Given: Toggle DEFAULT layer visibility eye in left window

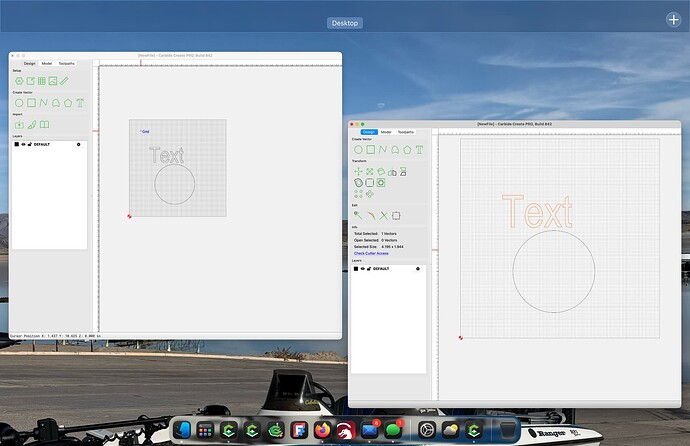Looking at the screenshot, I should pyautogui.click(x=23, y=144).
